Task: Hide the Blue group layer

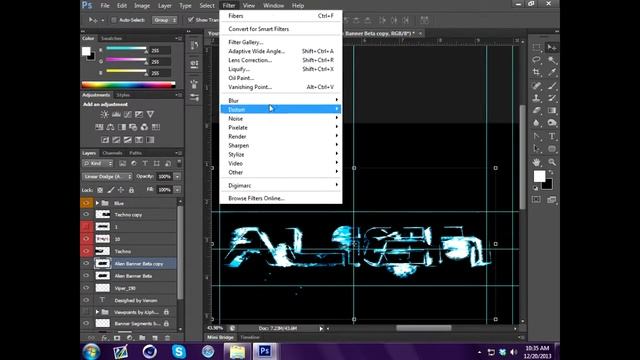Action: [86, 203]
